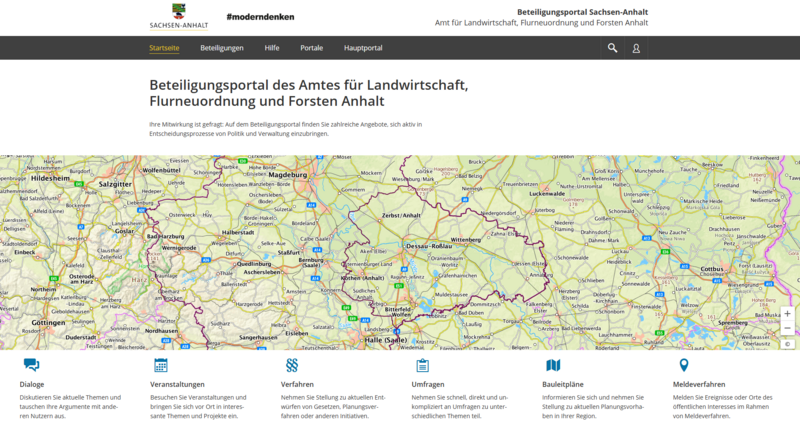Open the Hauptportal menu item
Screen dimensions: 800x433
pyautogui.click(x=363, y=48)
